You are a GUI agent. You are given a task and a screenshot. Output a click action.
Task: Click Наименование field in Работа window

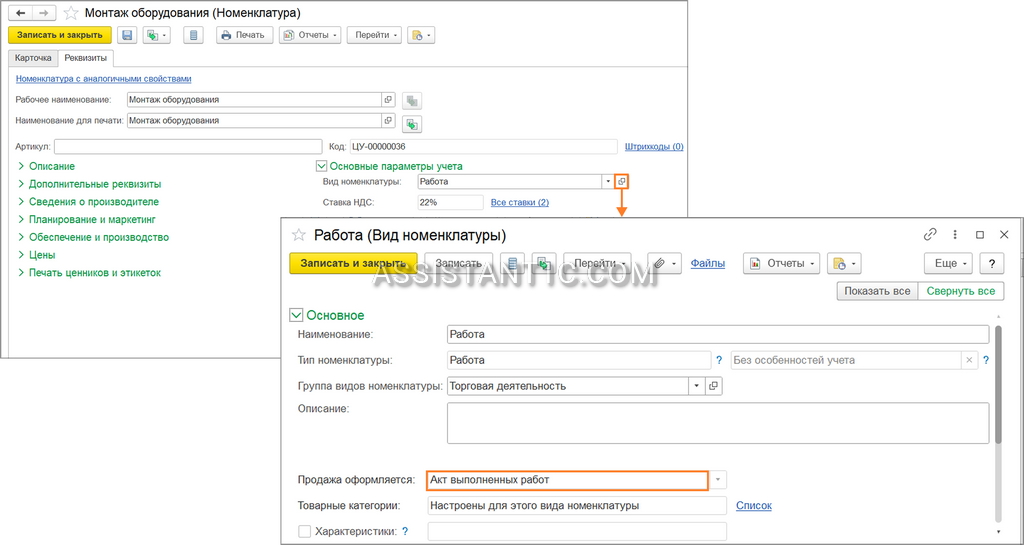click(x=718, y=334)
